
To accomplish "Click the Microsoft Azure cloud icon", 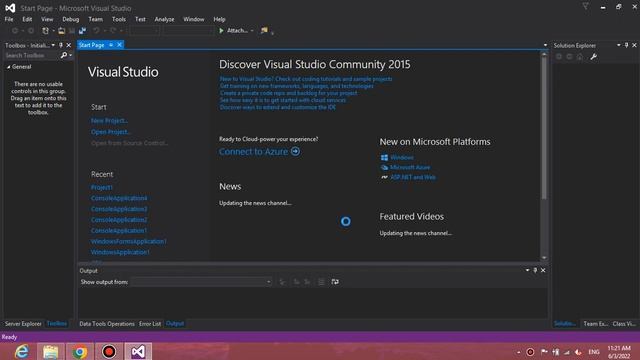I will (384, 167).
